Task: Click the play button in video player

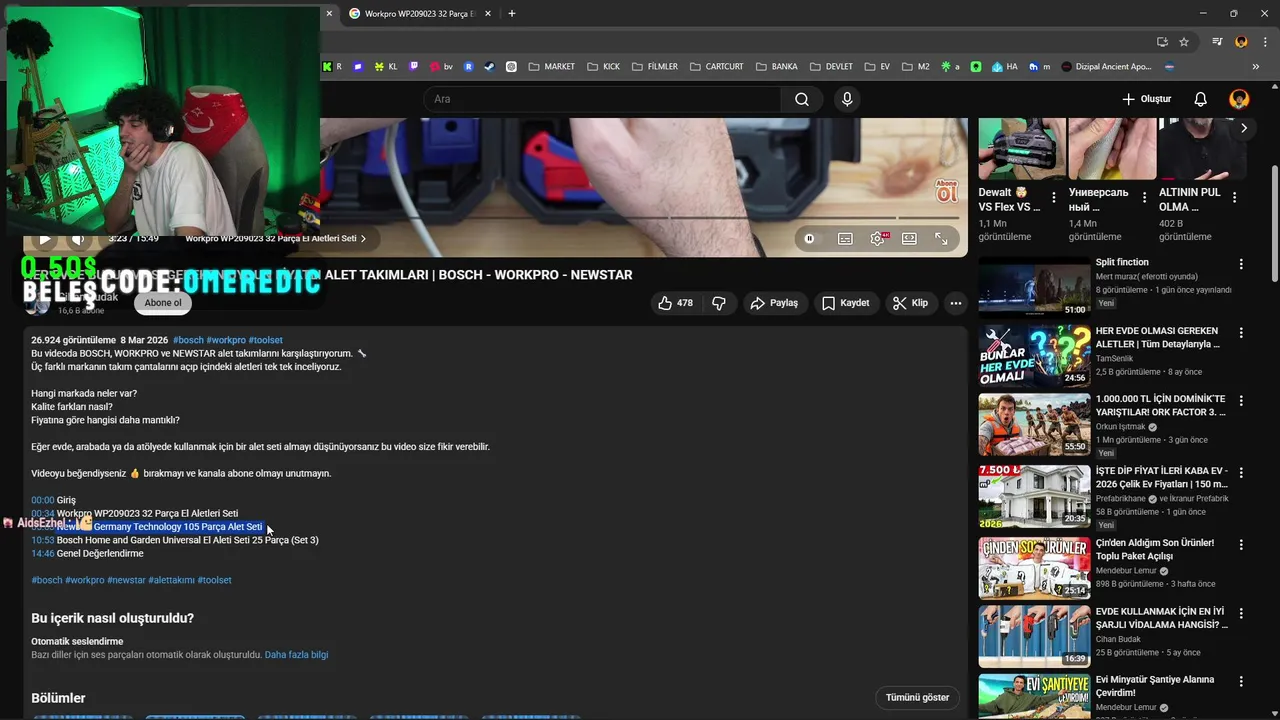Action: pyautogui.click(x=44, y=239)
